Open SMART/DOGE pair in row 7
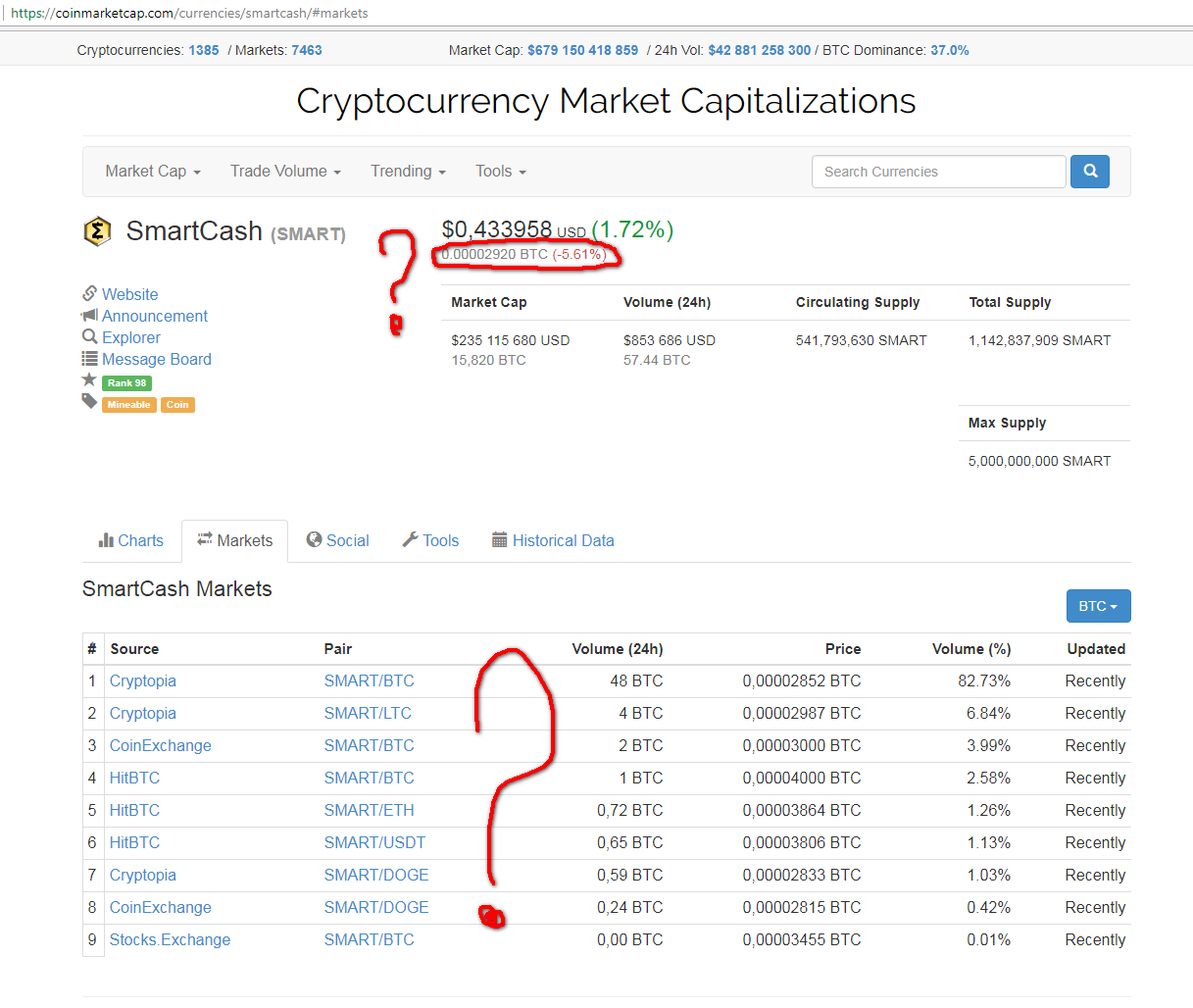 (376, 875)
